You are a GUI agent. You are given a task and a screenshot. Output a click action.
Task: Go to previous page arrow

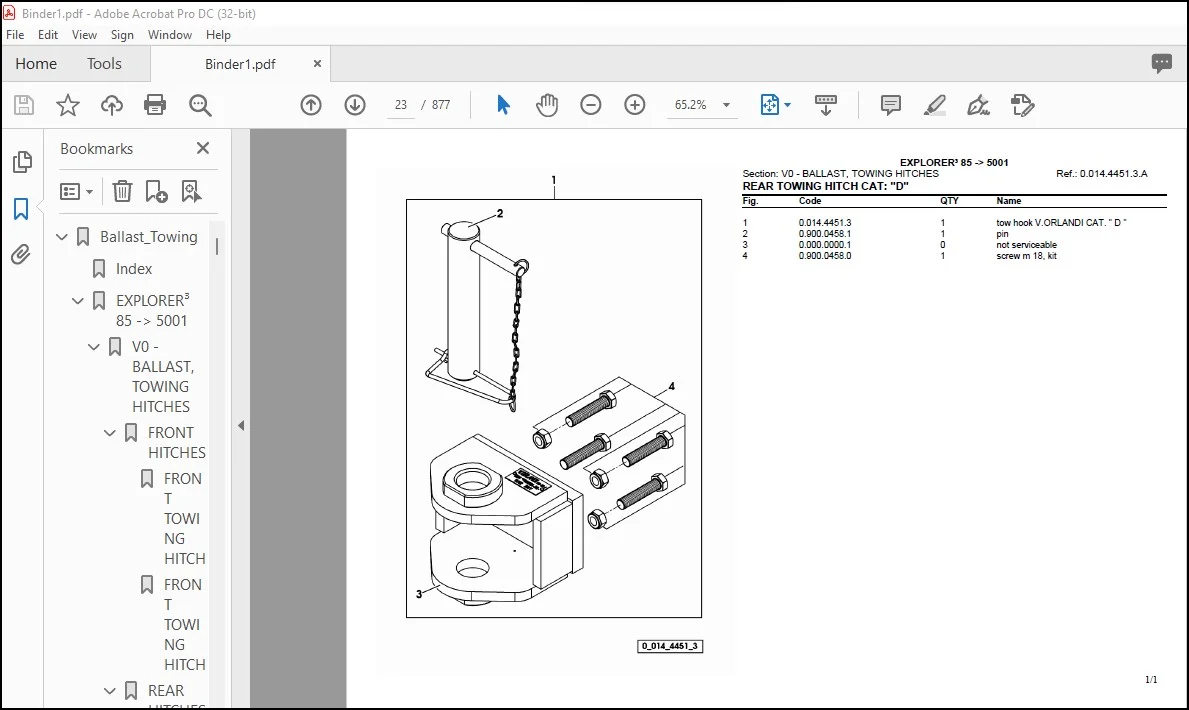(x=311, y=105)
